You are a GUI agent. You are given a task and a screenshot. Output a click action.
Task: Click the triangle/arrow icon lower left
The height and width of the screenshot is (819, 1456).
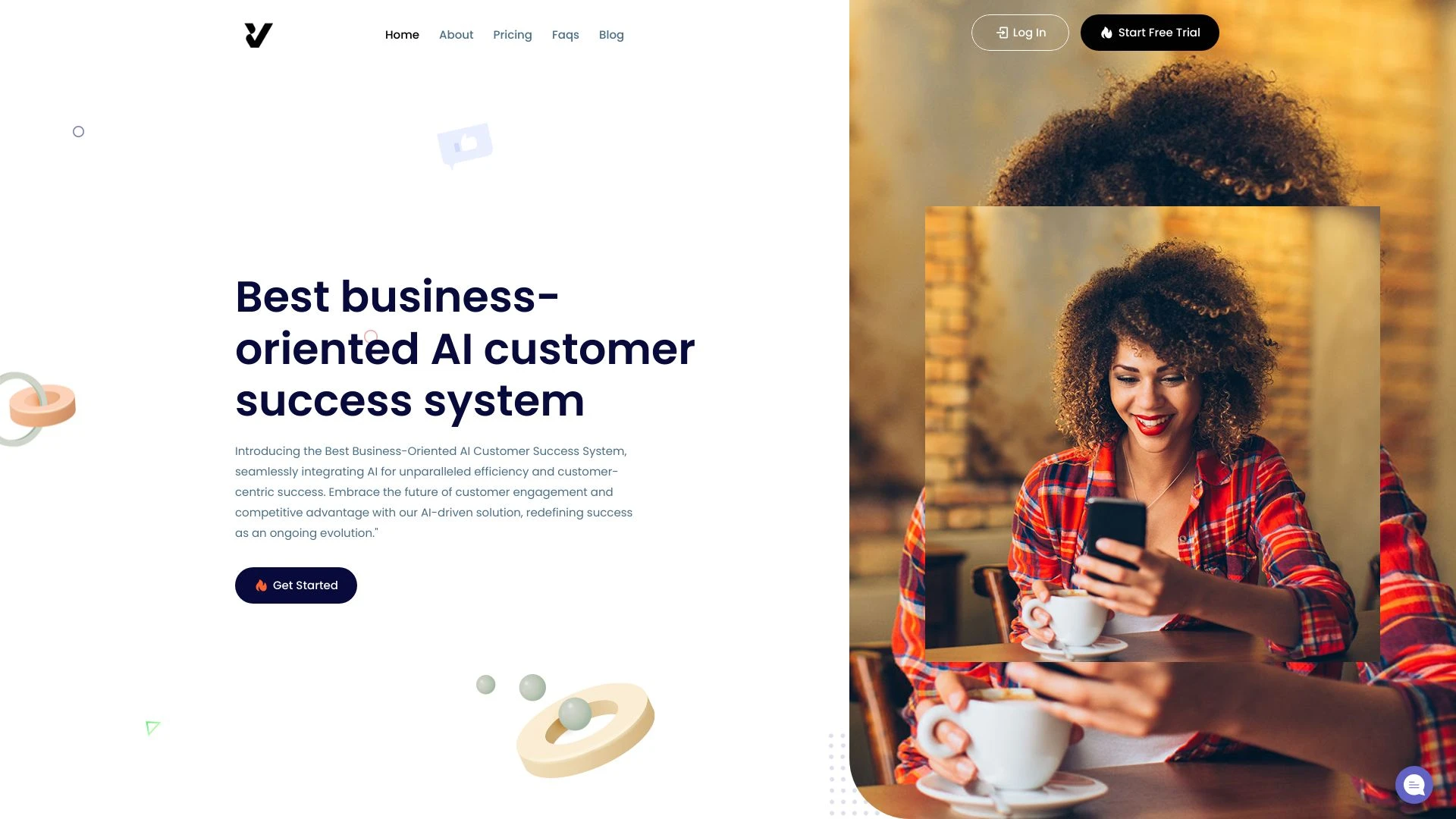coord(153,727)
